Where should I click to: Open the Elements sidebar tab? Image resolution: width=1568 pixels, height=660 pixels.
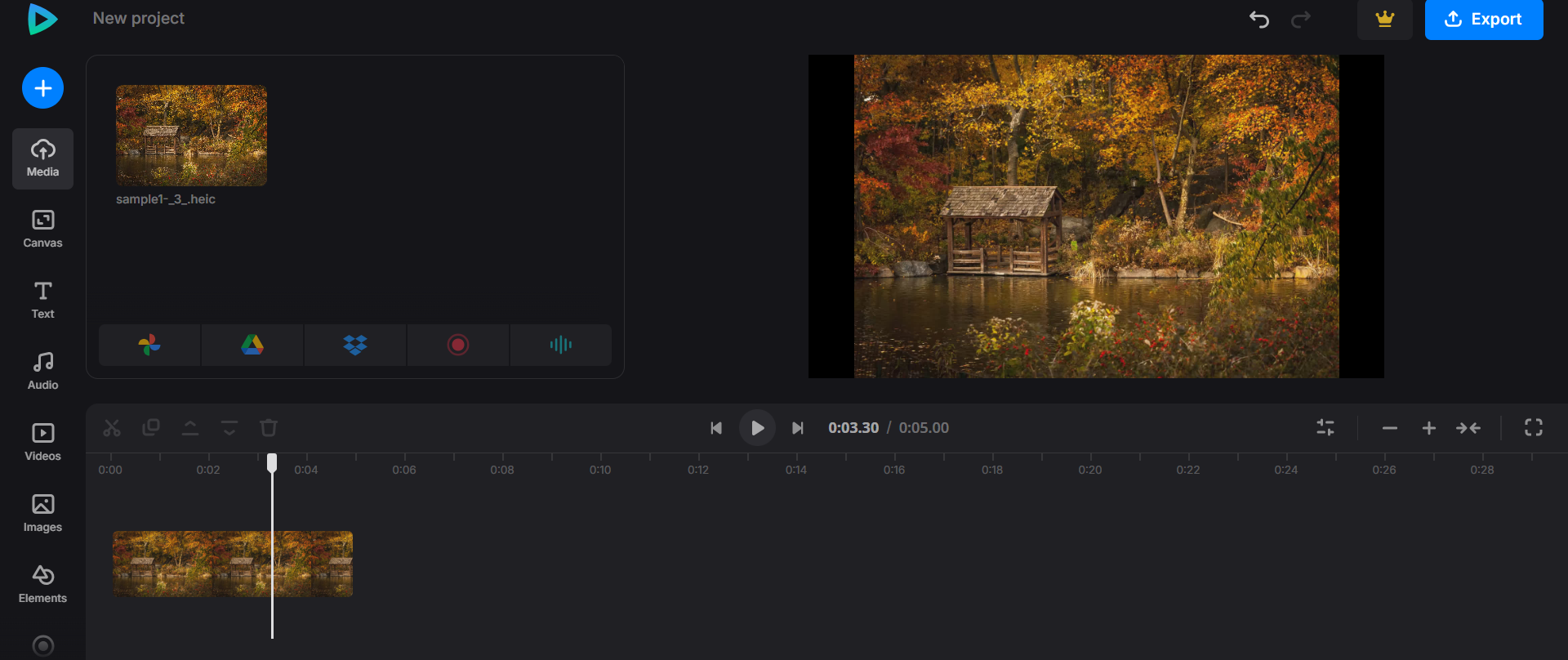tap(42, 585)
